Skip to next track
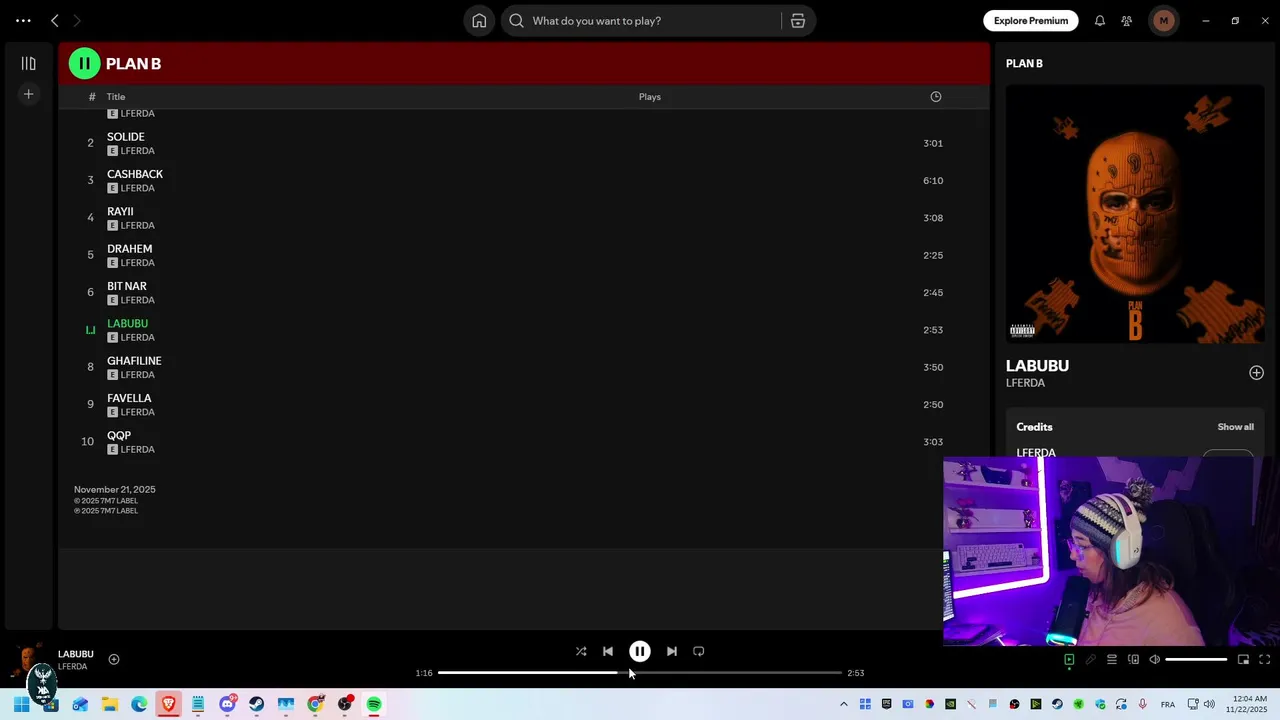 click(x=672, y=651)
